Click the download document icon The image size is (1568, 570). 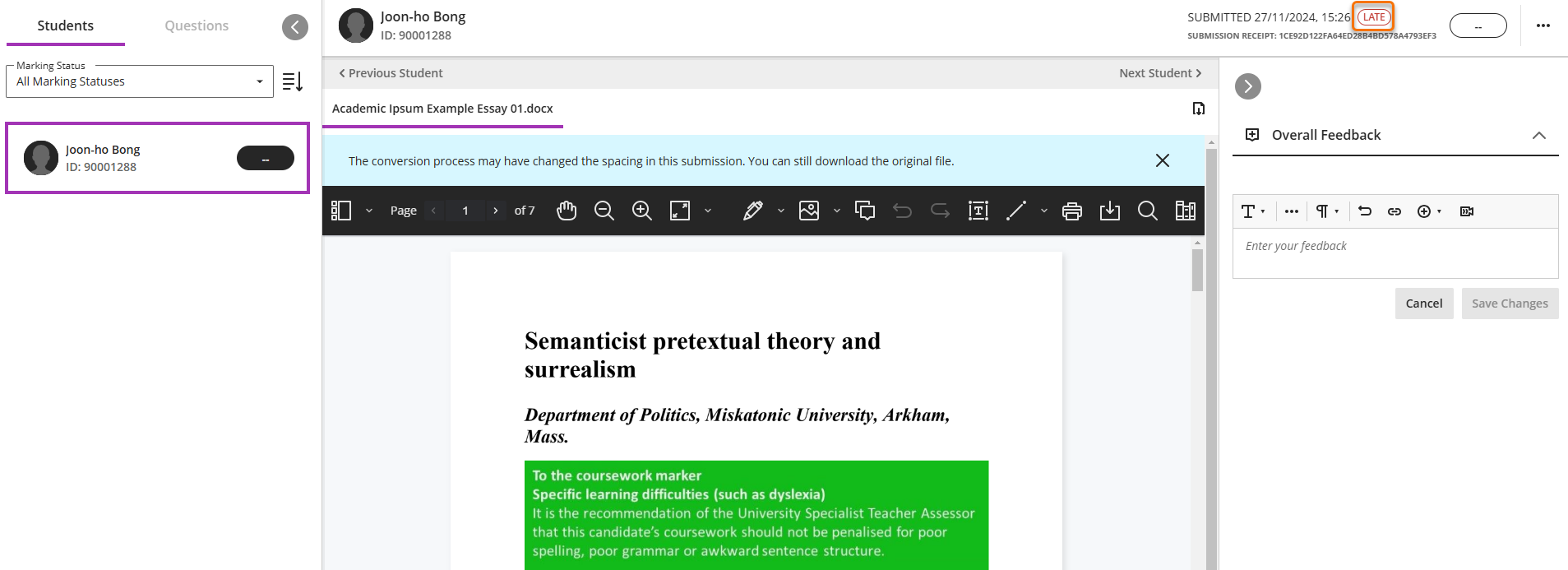(x=1110, y=211)
